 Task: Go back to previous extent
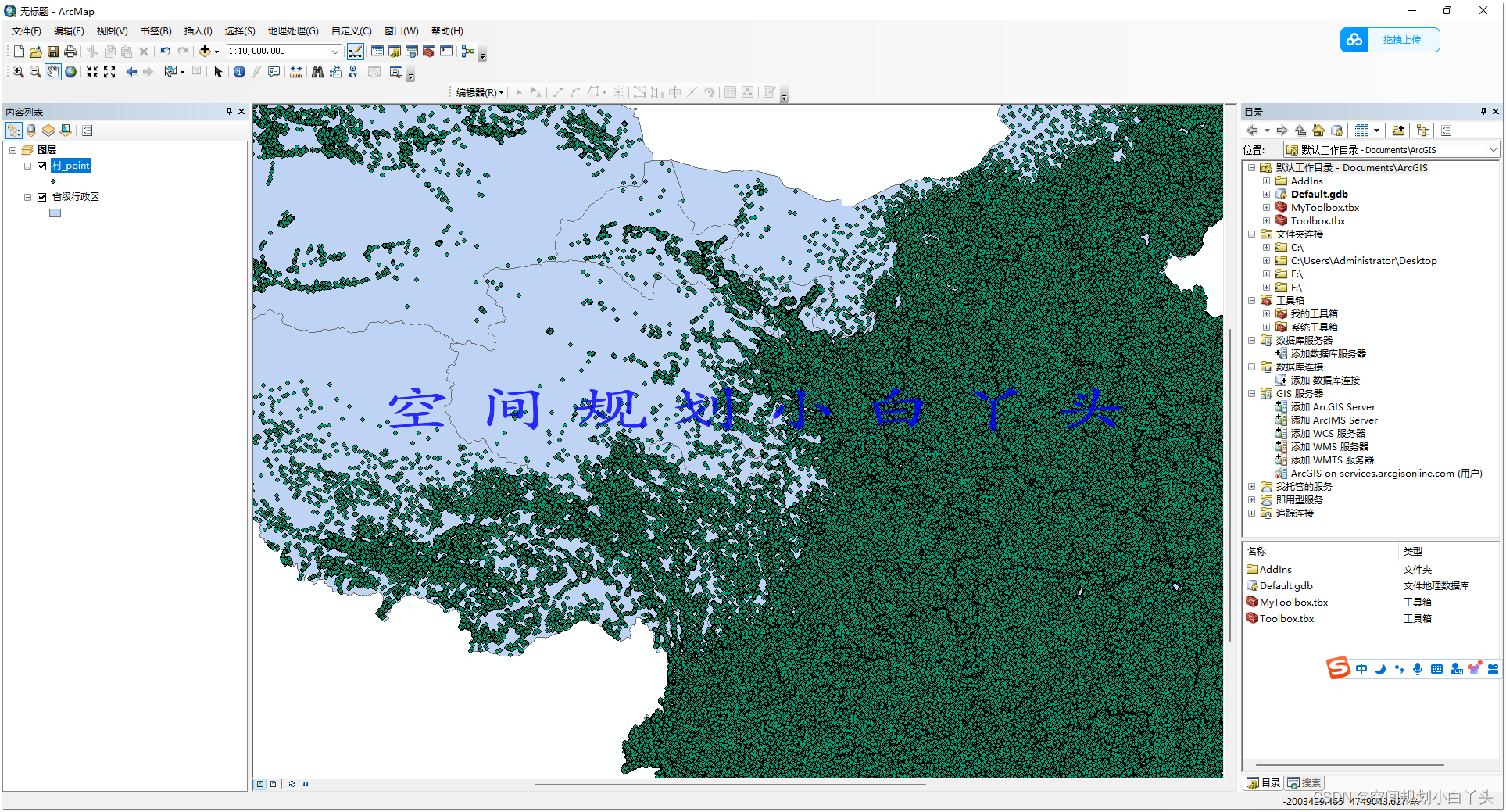tap(131, 72)
